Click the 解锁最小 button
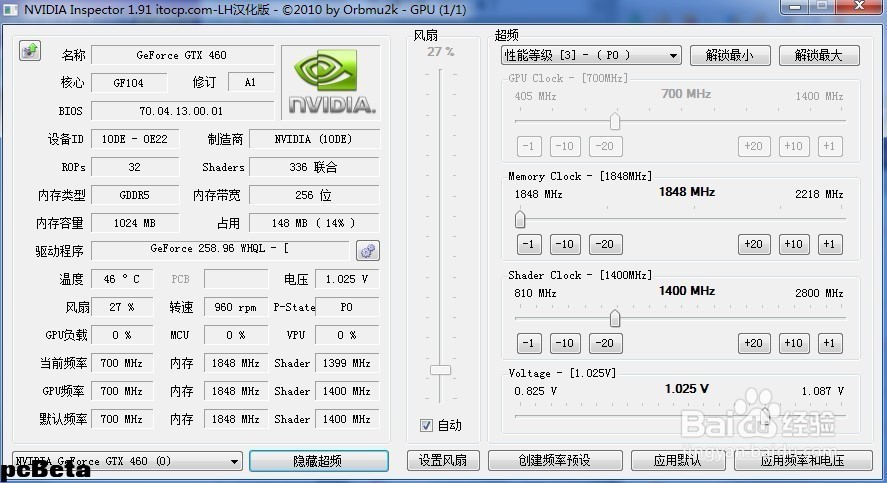Image resolution: width=887 pixels, height=483 pixels. pos(730,55)
